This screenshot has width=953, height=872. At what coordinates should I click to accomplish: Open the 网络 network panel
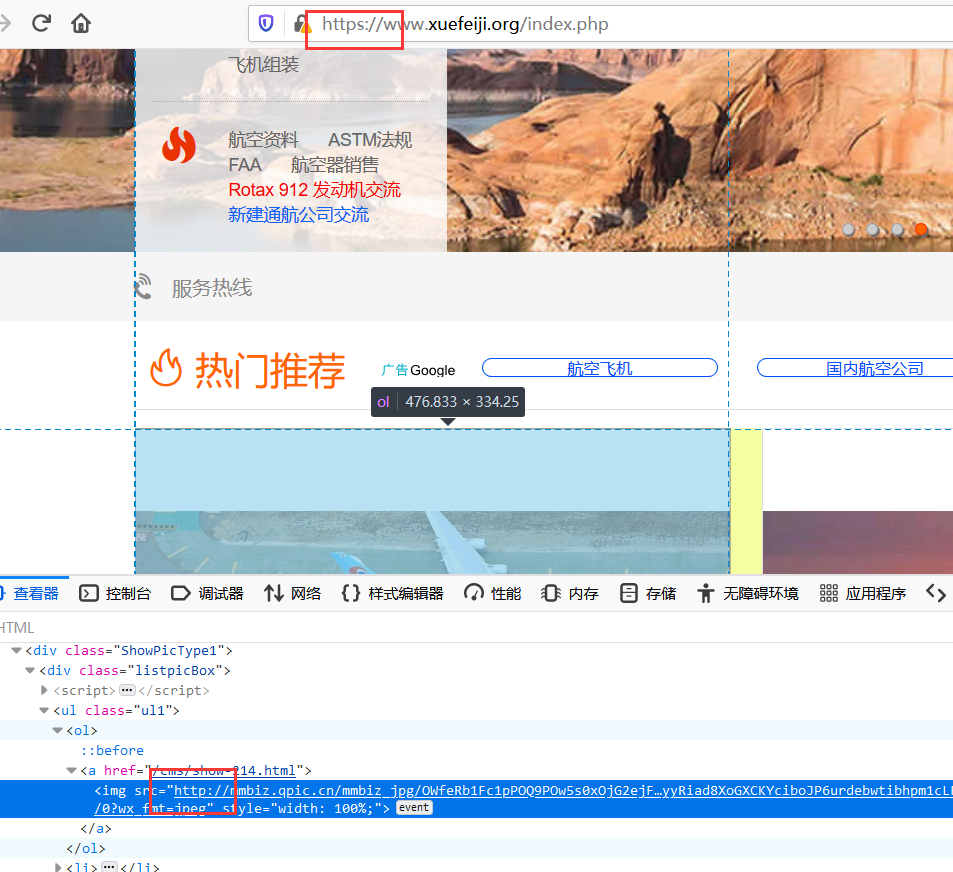(x=294, y=593)
